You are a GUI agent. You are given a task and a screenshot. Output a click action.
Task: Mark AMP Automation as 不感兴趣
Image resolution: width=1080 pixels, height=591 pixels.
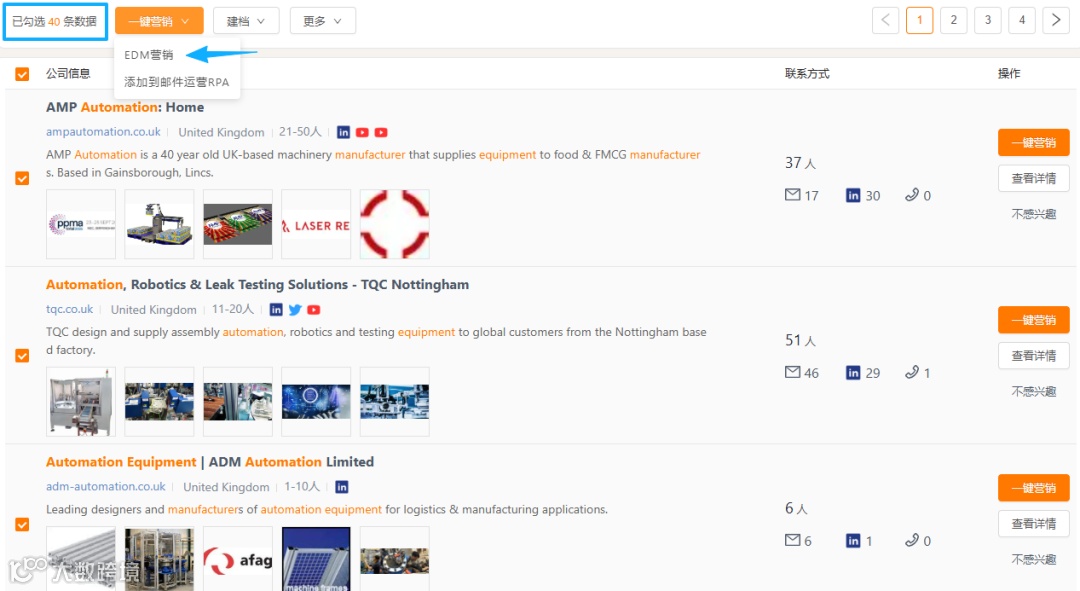[1033, 214]
